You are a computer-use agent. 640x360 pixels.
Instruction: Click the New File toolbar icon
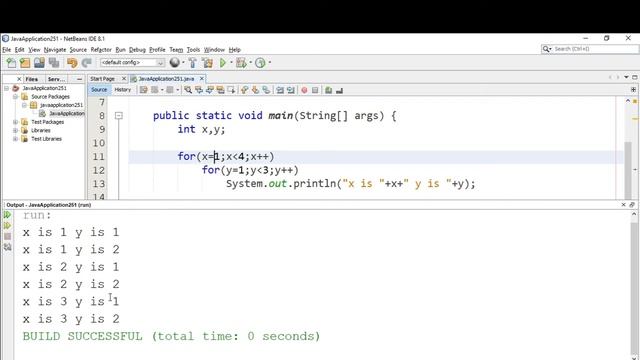tap(11, 62)
